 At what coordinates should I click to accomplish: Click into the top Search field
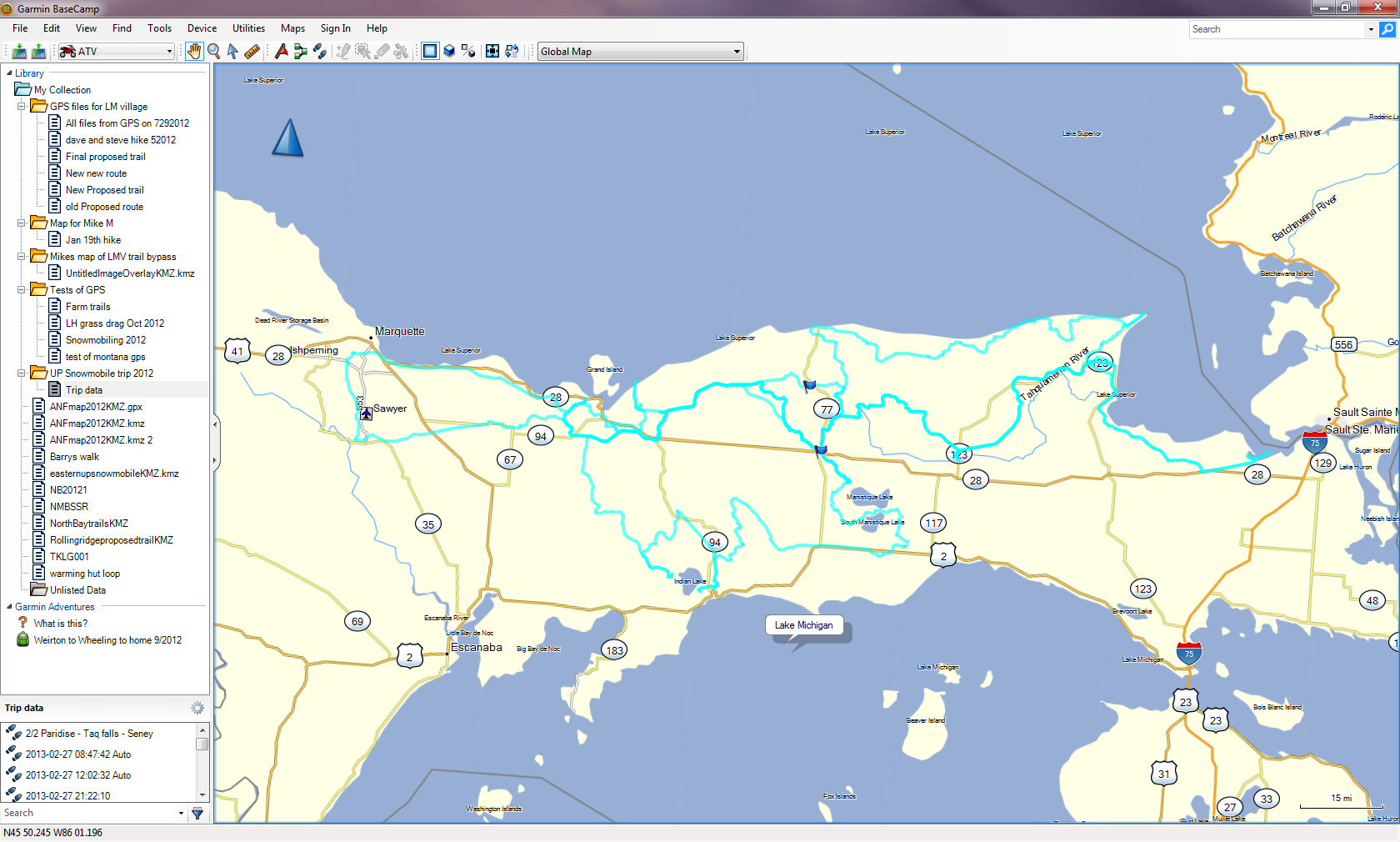[1277, 29]
